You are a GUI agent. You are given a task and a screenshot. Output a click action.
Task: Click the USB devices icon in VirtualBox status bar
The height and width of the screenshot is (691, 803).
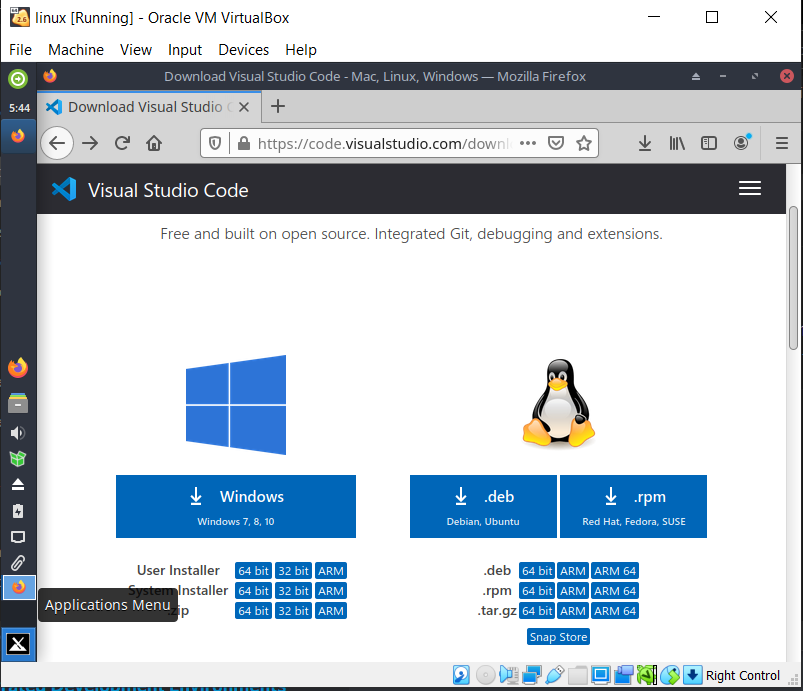(x=555, y=675)
